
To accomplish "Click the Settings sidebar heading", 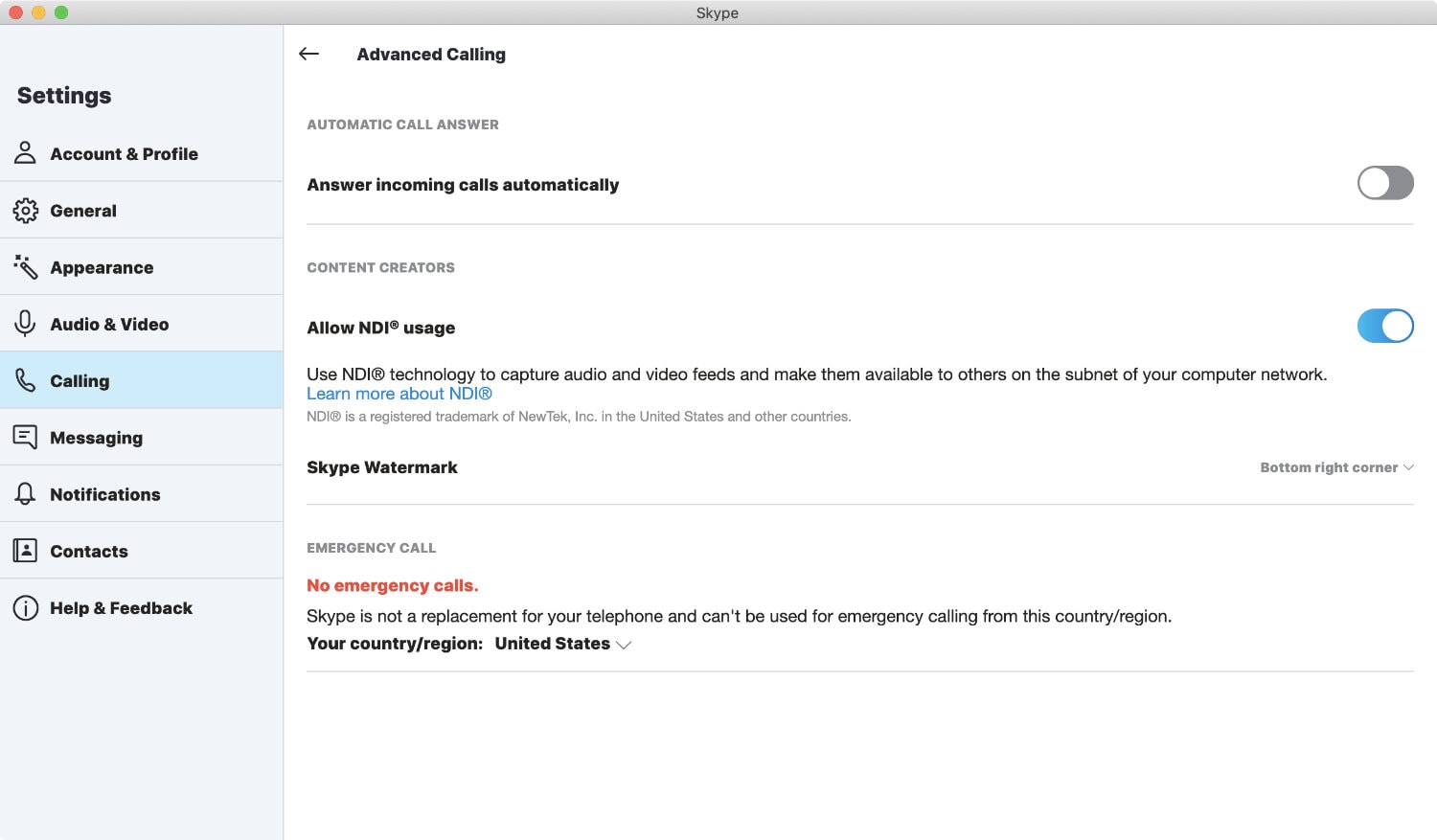I will pos(64,96).
